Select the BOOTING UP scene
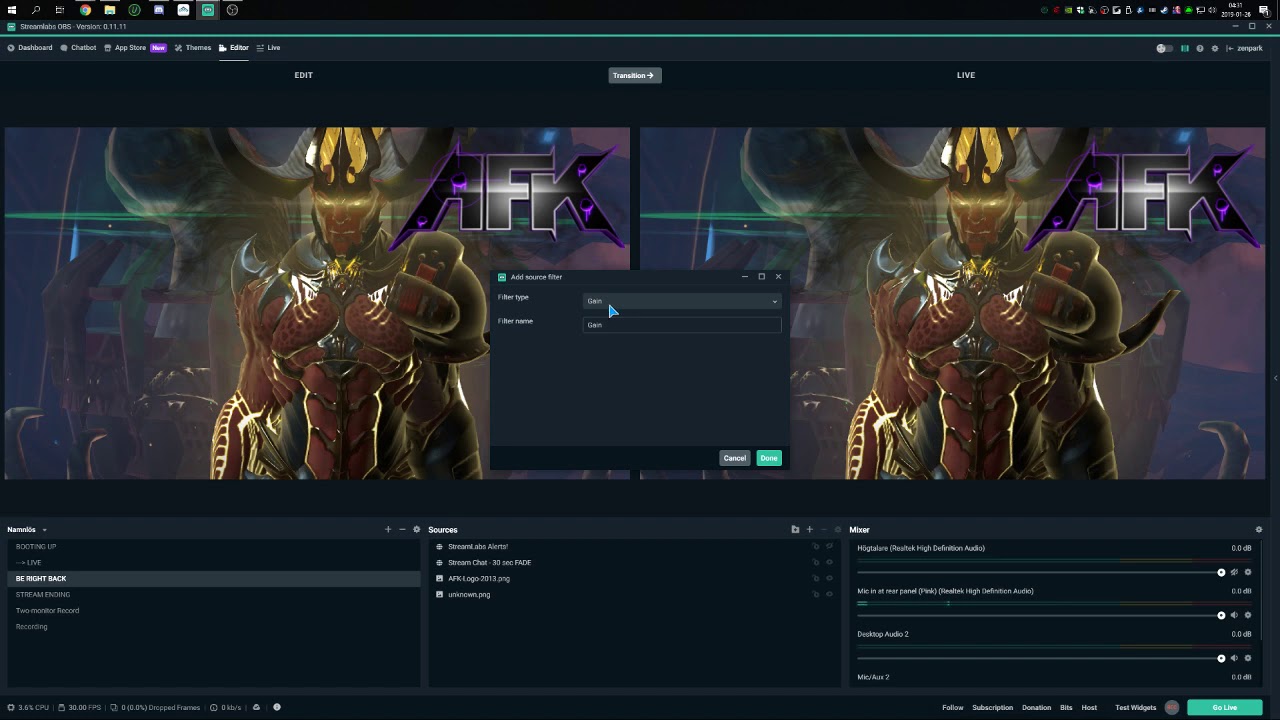Image resolution: width=1280 pixels, height=720 pixels. click(214, 547)
